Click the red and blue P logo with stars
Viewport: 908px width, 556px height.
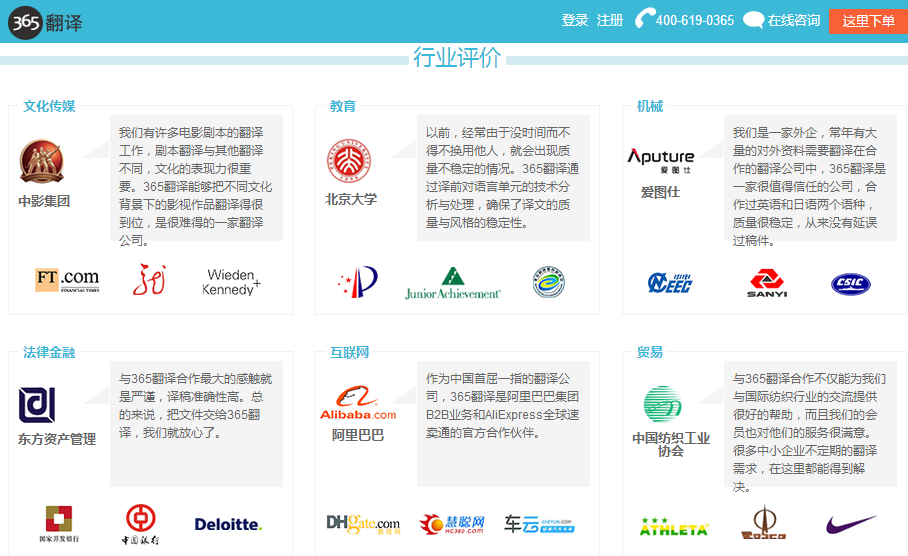click(x=358, y=281)
